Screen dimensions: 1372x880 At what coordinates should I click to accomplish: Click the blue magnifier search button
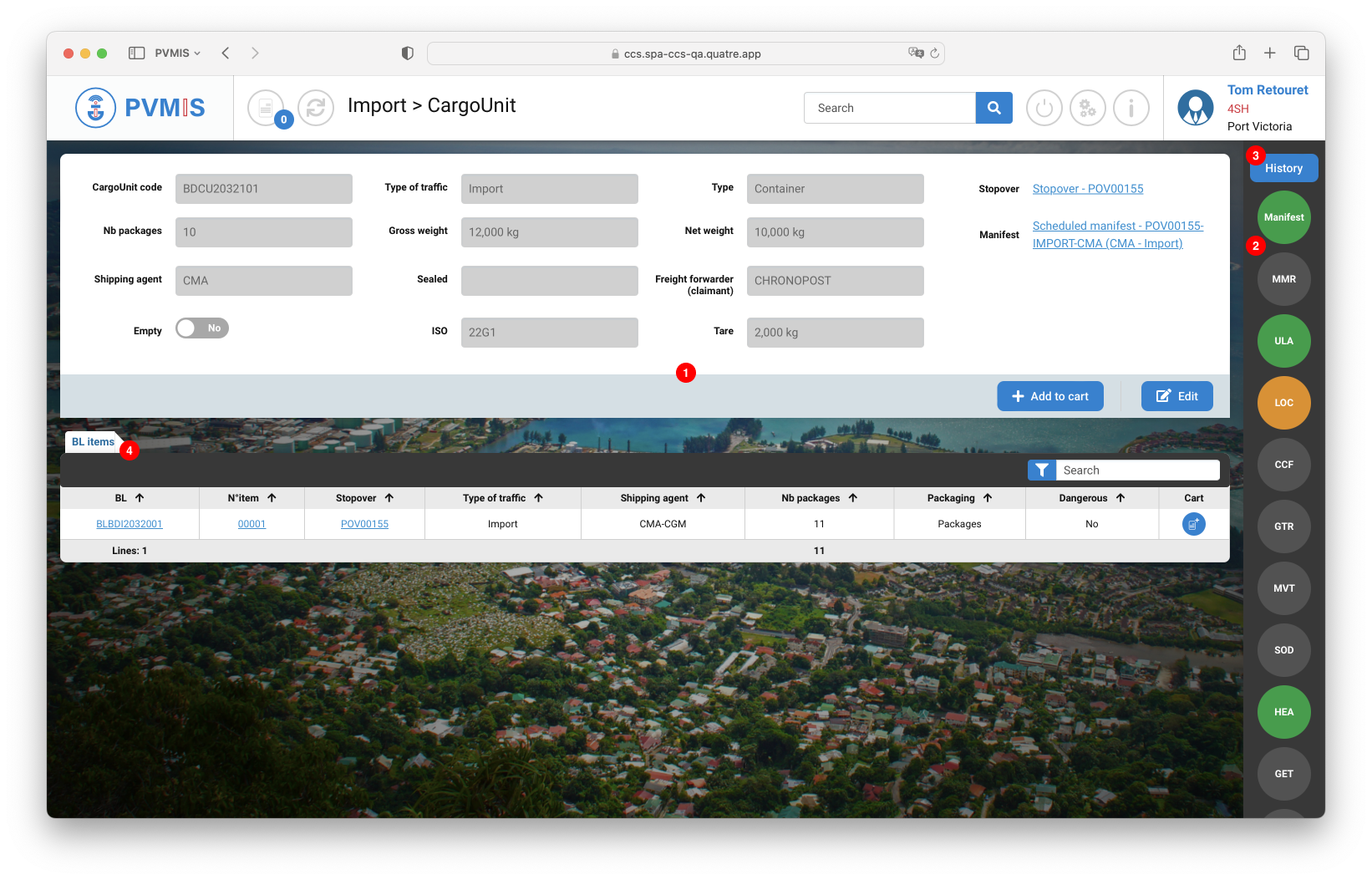993,108
